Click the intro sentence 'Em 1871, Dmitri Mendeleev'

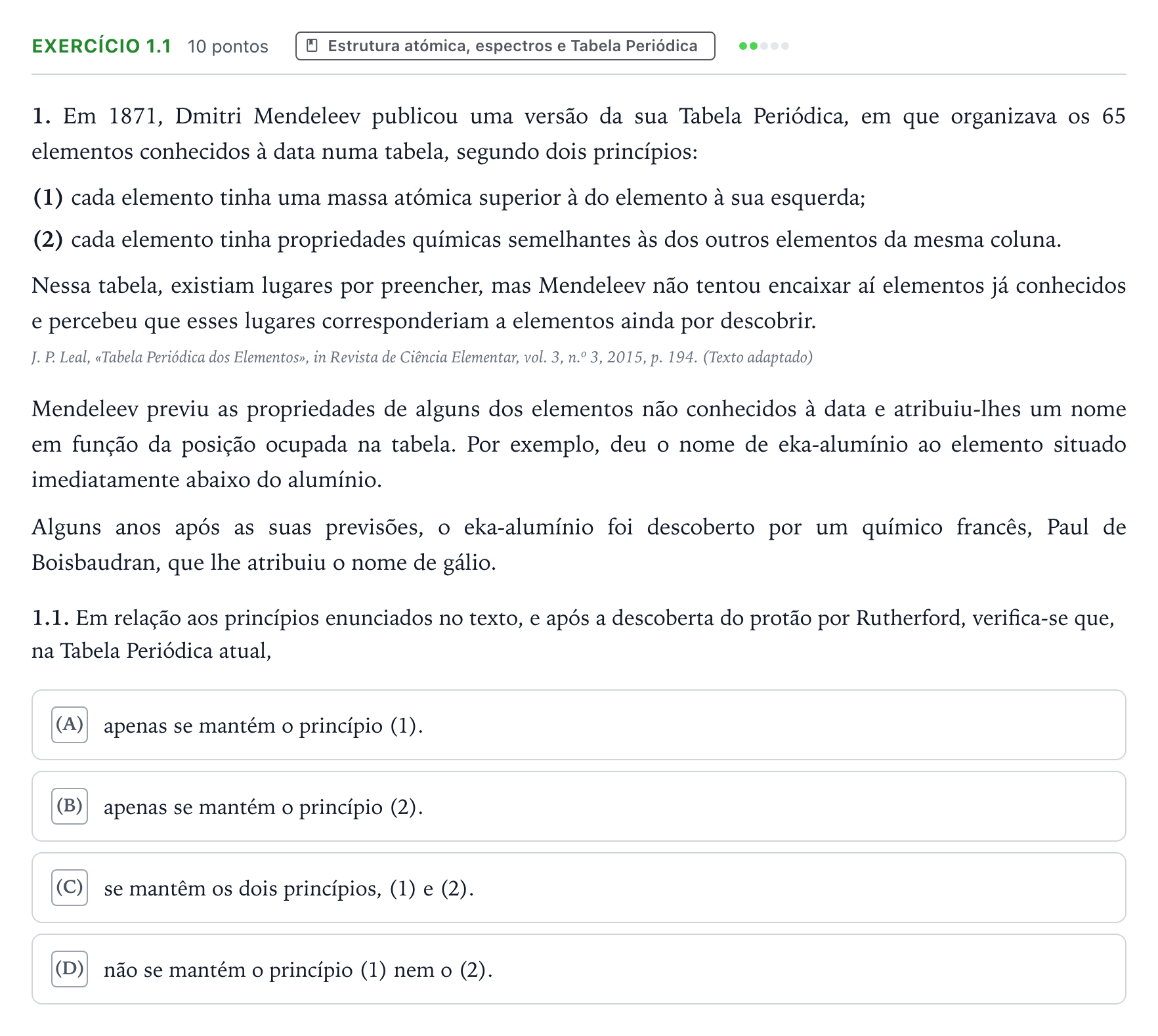578,134
